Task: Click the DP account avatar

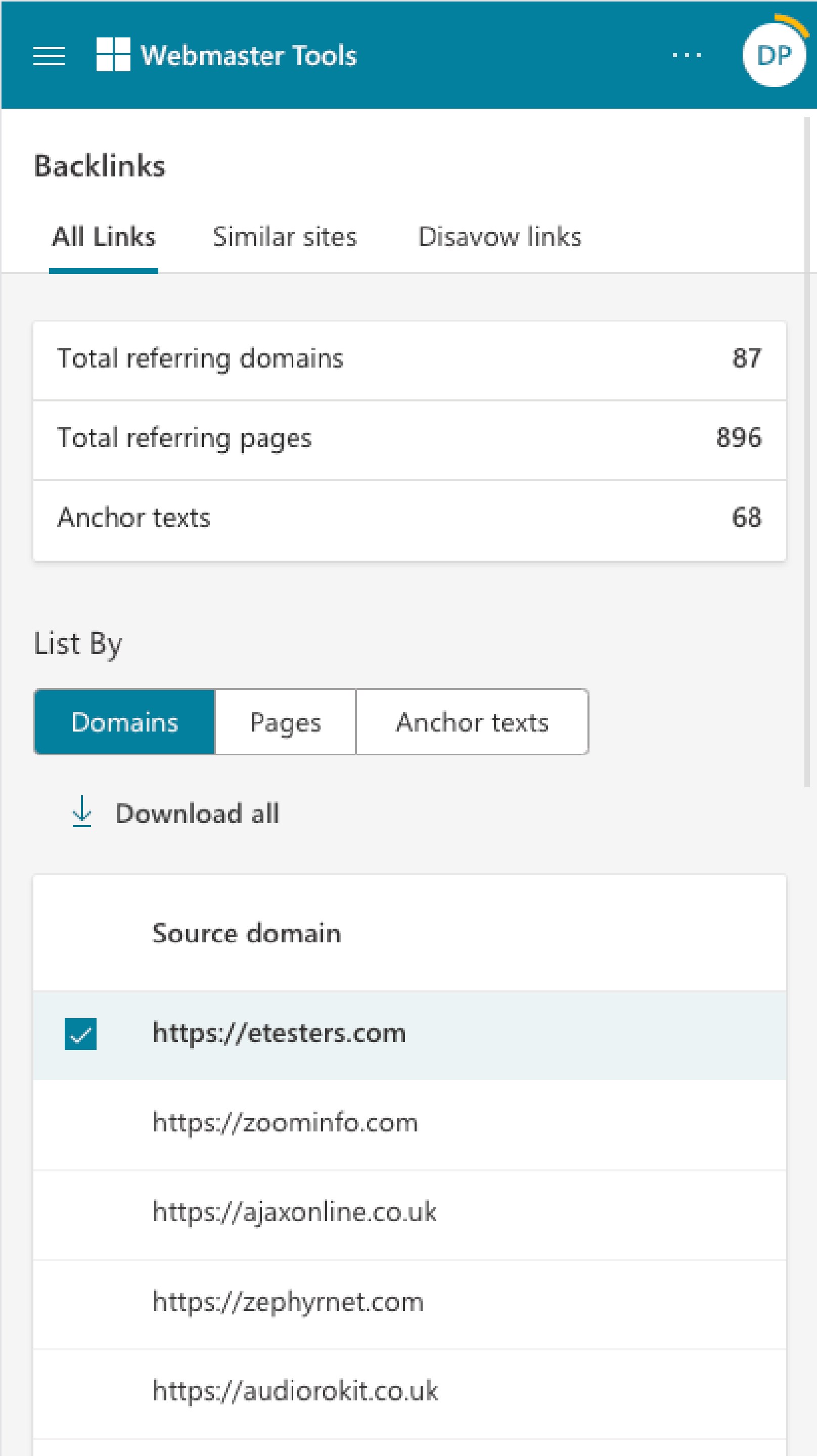Action: tap(773, 55)
